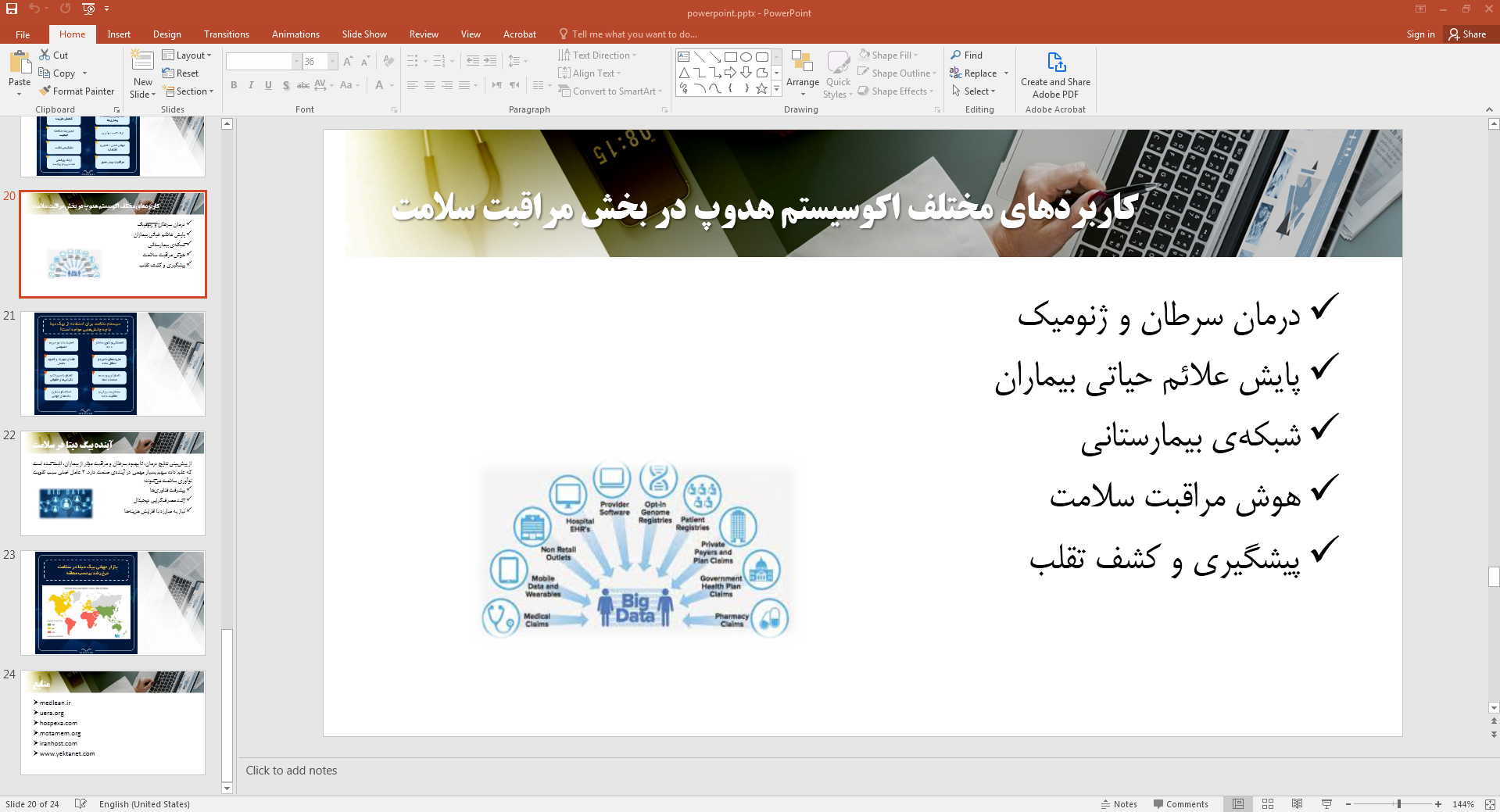The height and width of the screenshot is (812, 1500).
Task: Open the font size dropdown
Action: (331, 61)
